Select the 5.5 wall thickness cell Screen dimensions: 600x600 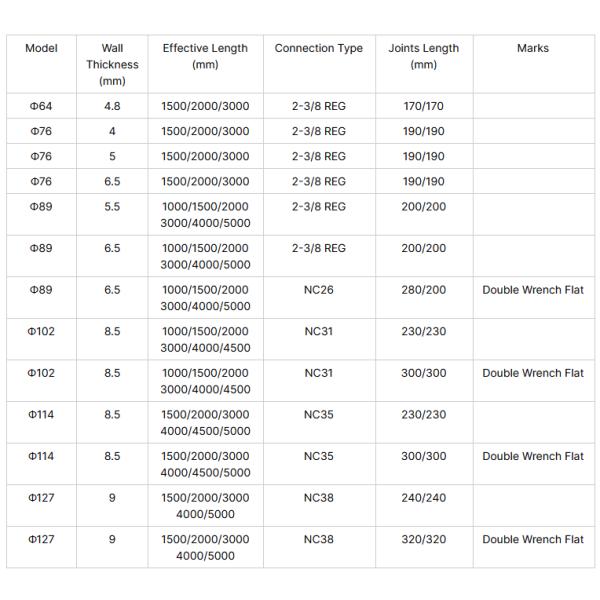point(112,207)
